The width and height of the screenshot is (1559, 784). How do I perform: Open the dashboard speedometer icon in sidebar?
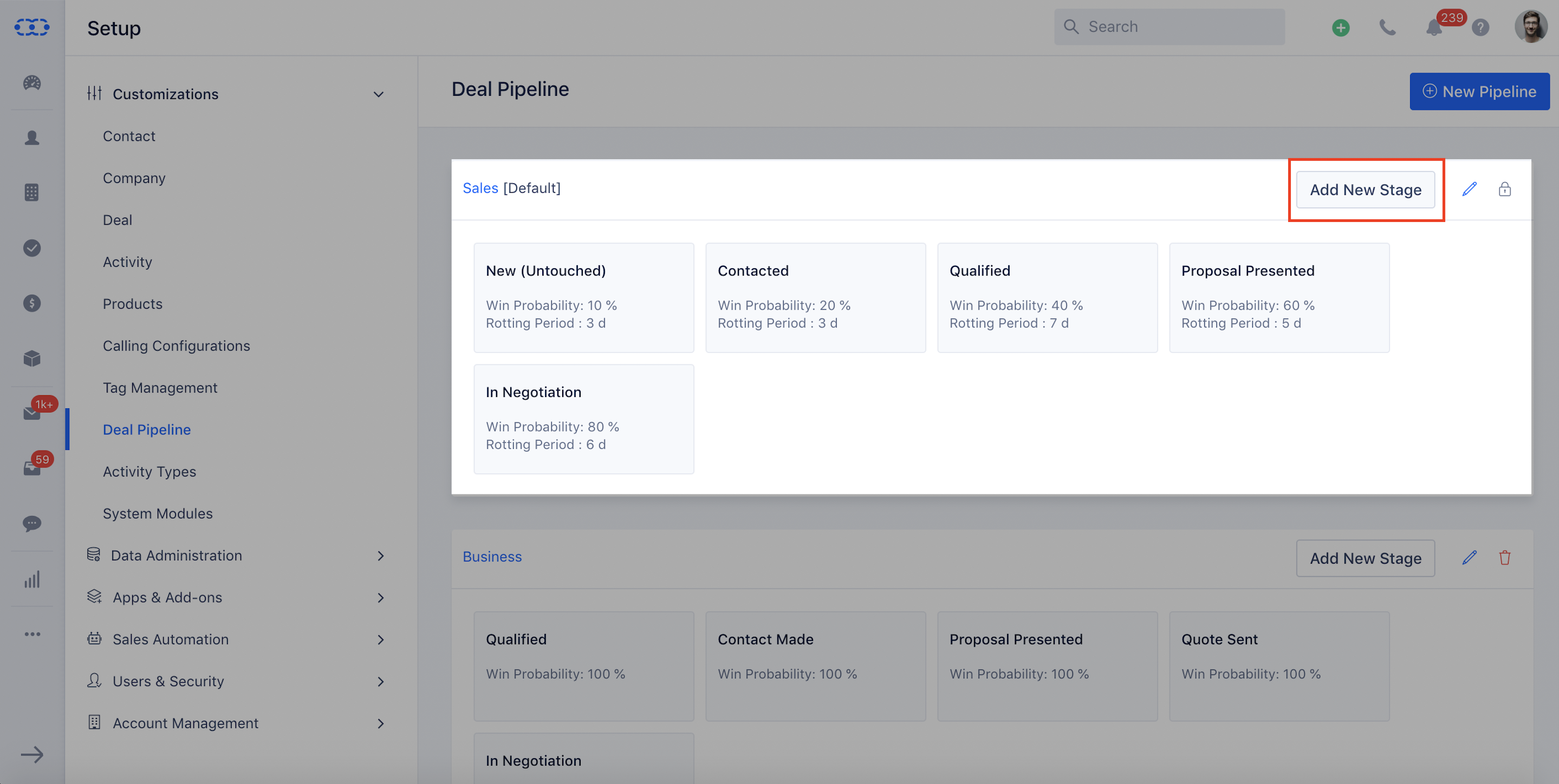tap(32, 82)
